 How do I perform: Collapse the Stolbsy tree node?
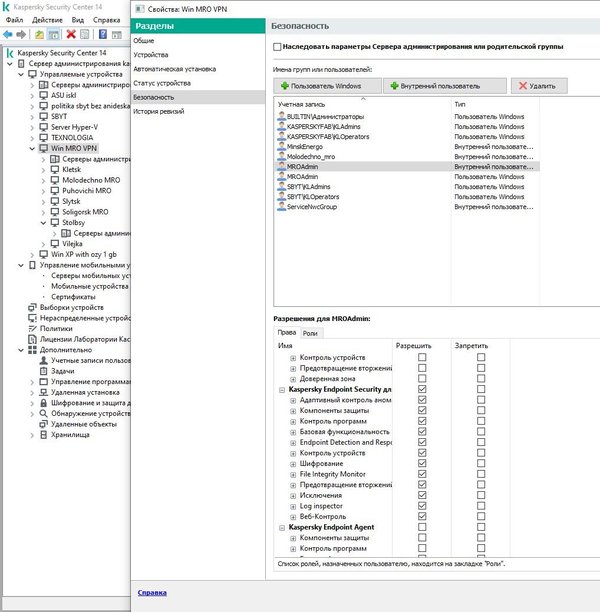click(43, 222)
